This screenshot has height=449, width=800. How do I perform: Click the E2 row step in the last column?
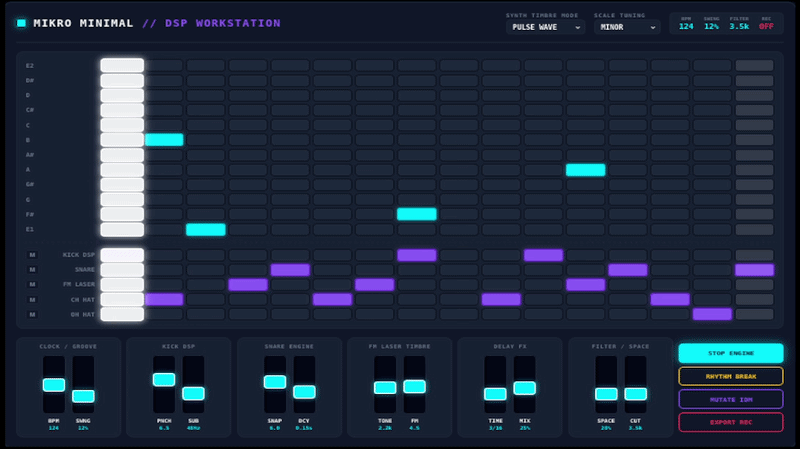[755, 65]
